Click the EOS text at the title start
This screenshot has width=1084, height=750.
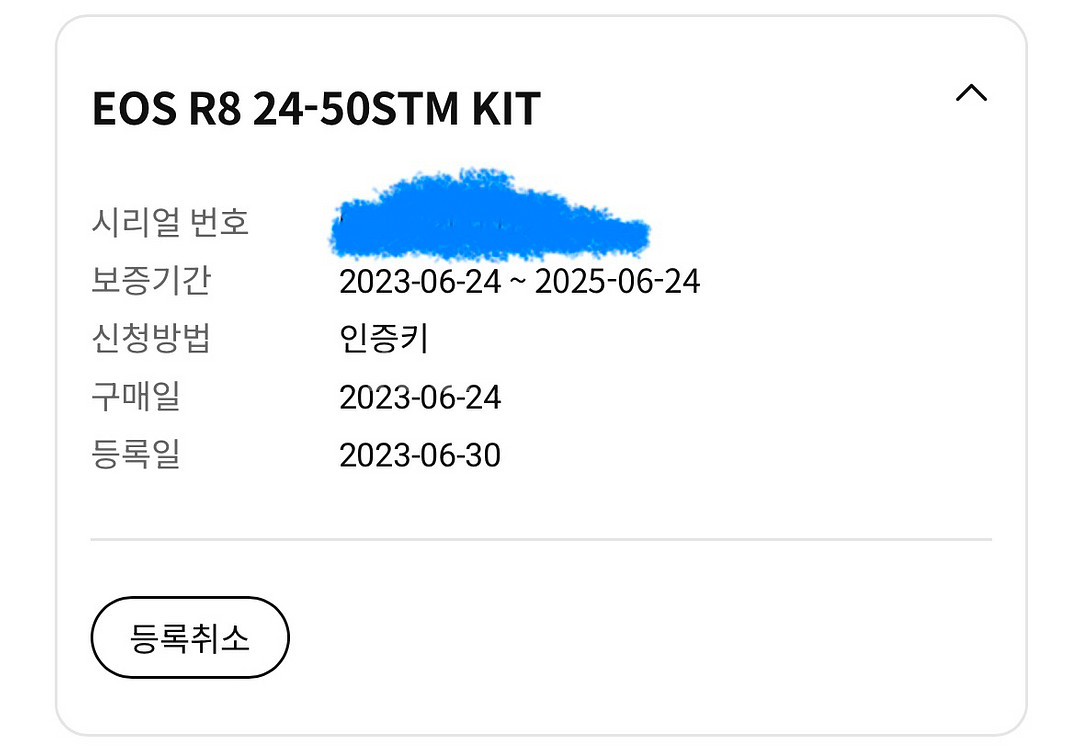click(x=129, y=108)
